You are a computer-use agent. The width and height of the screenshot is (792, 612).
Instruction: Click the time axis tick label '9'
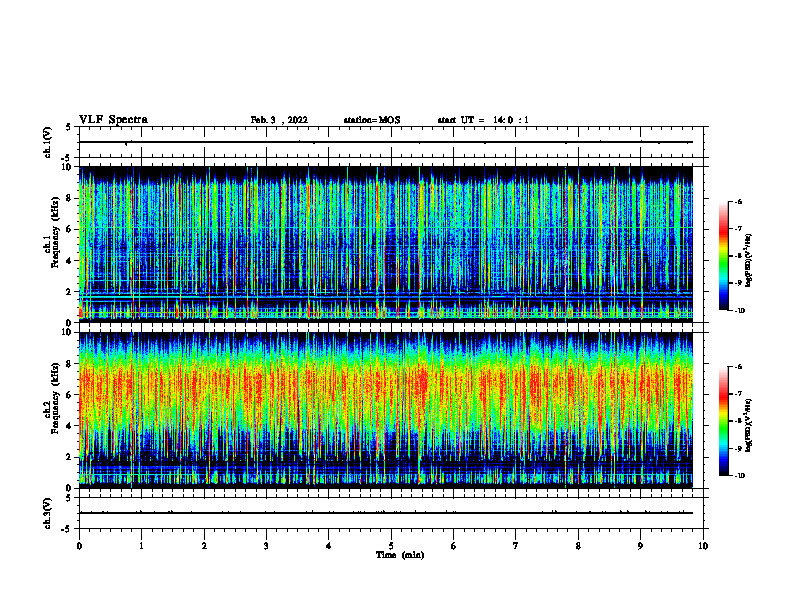640,546
